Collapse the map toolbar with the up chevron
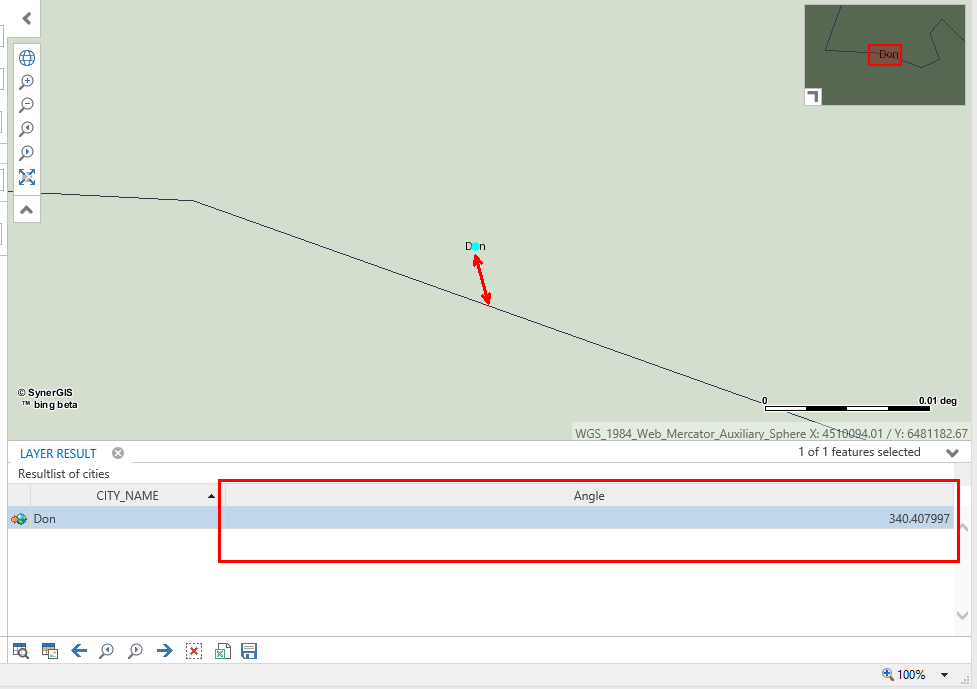This screenshot has width=977, height=689. (x=26, y=209)
